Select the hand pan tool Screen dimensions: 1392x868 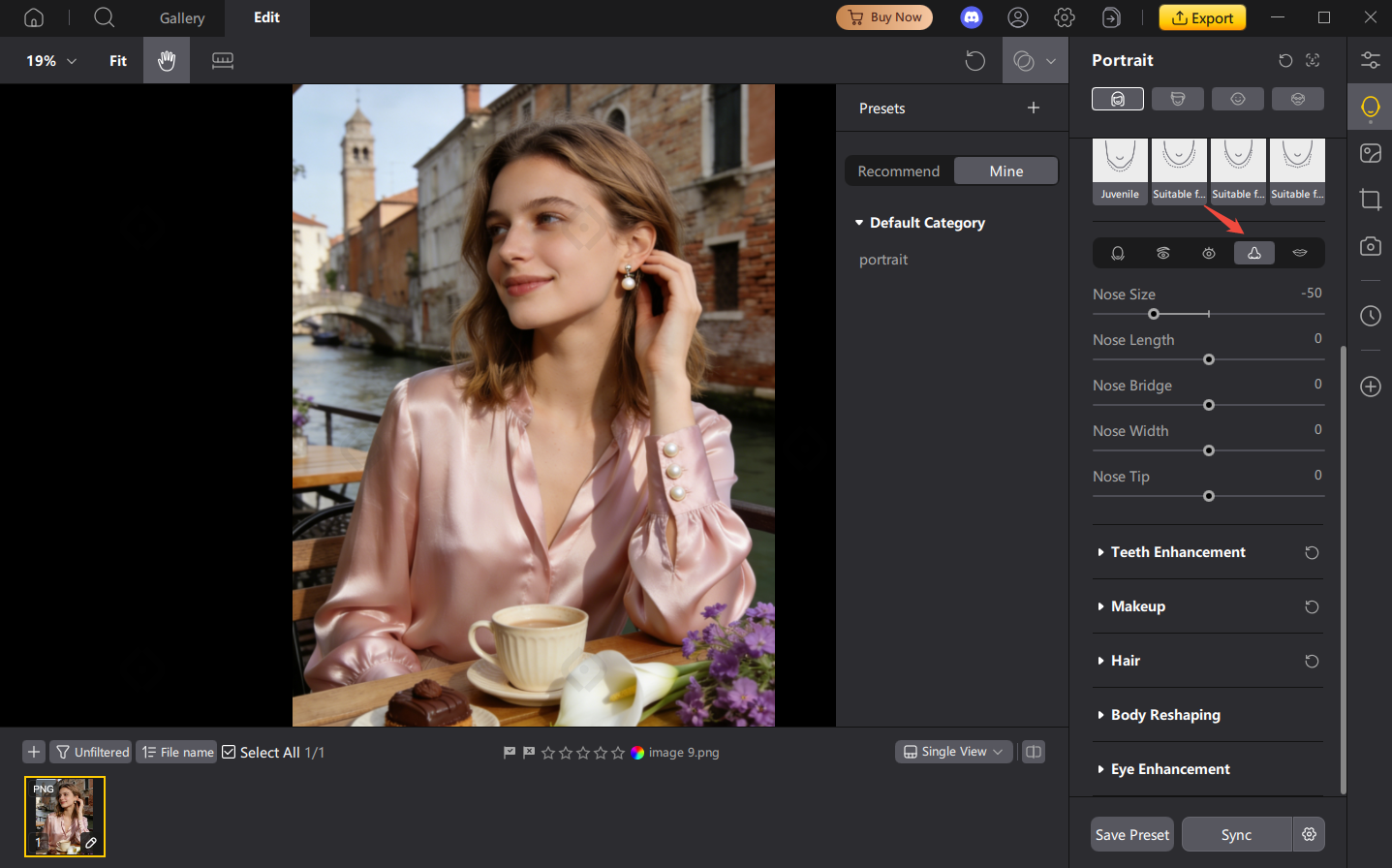point(167,61)
